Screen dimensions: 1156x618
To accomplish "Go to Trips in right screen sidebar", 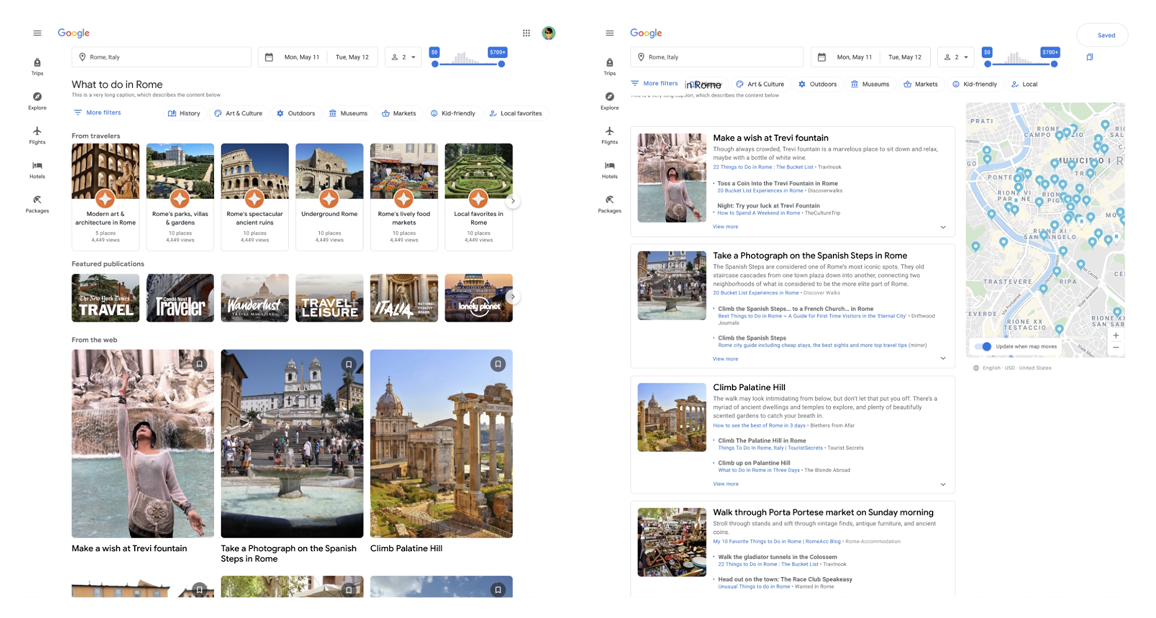I will tap(610, 66).
